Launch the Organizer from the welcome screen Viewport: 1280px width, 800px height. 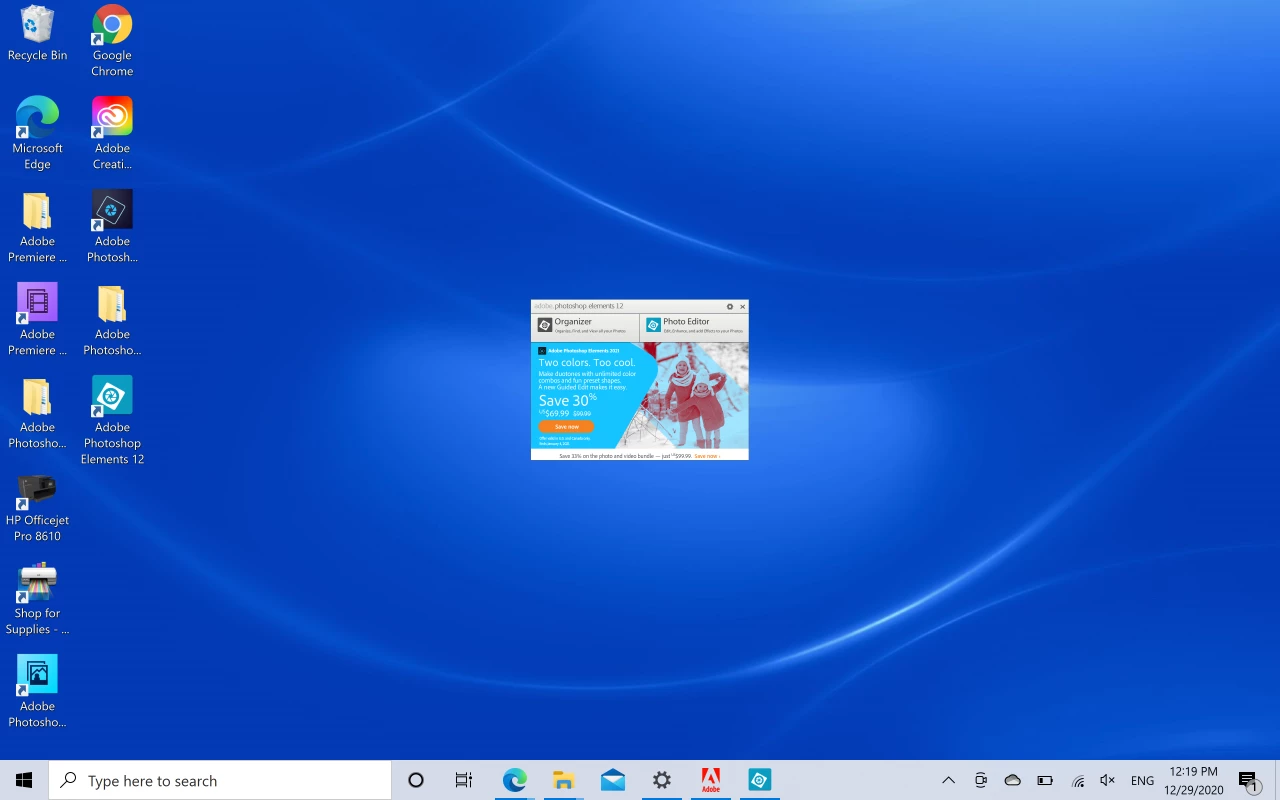click(x=585, y=326)
